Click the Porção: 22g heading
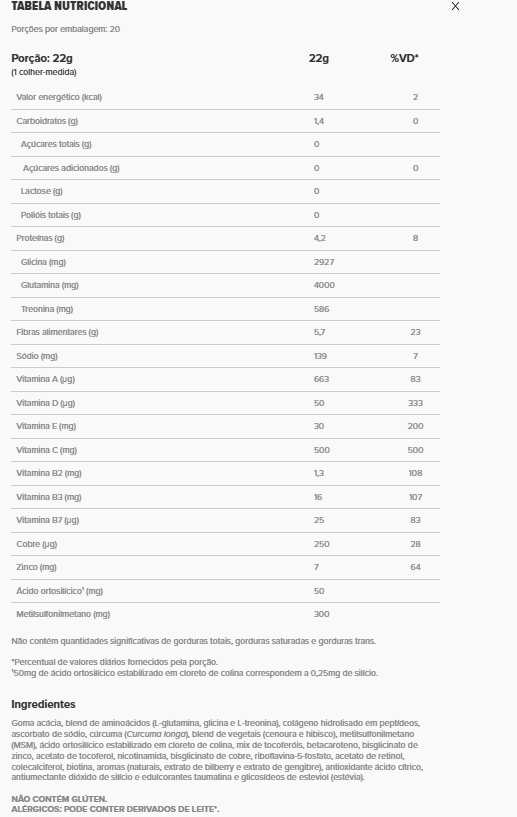The height and width of the screenshot is (817, 517). pos(42,58)
